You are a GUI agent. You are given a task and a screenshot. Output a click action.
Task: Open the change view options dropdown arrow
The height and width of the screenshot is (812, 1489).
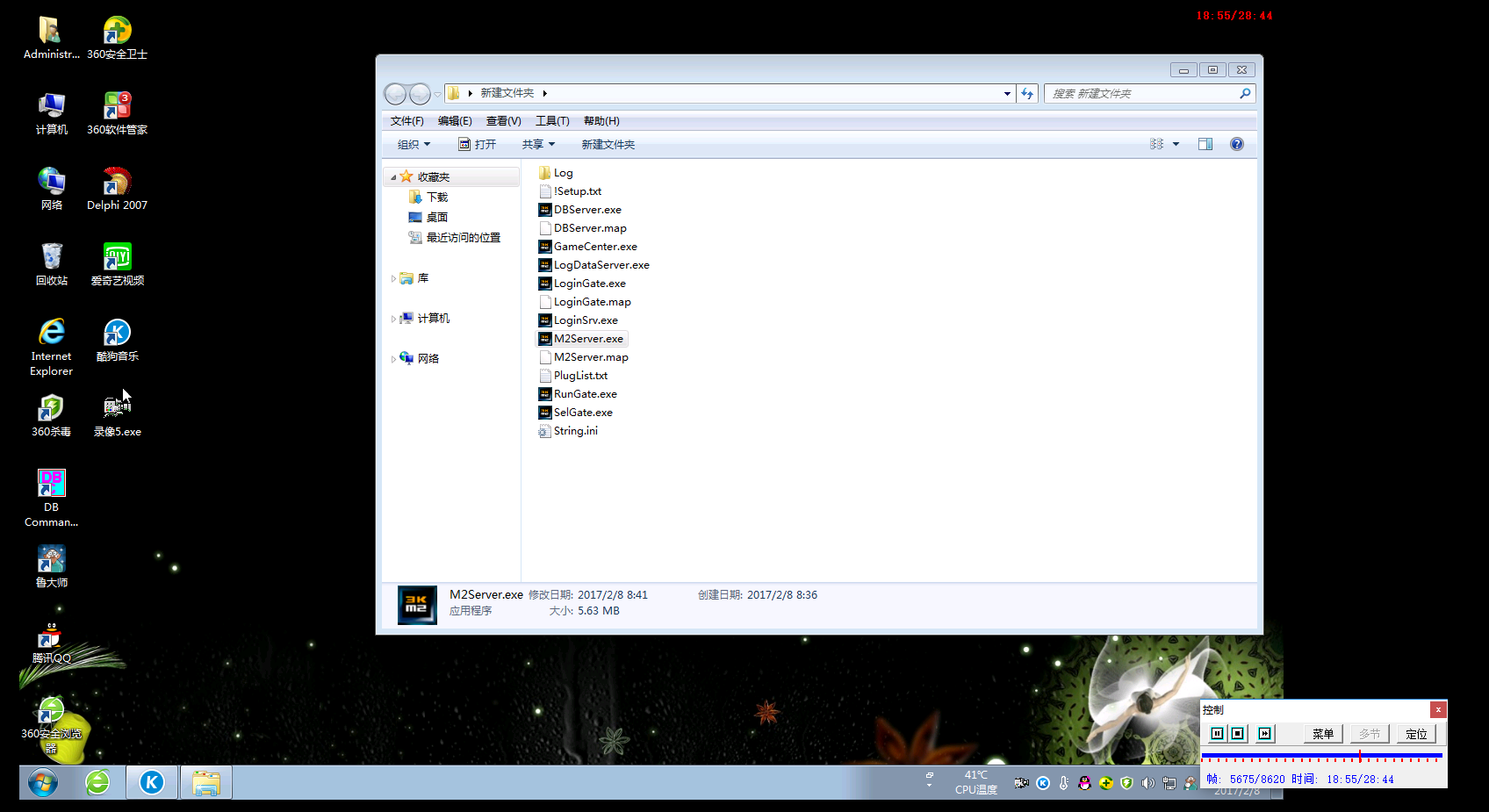click(1176, 145)
